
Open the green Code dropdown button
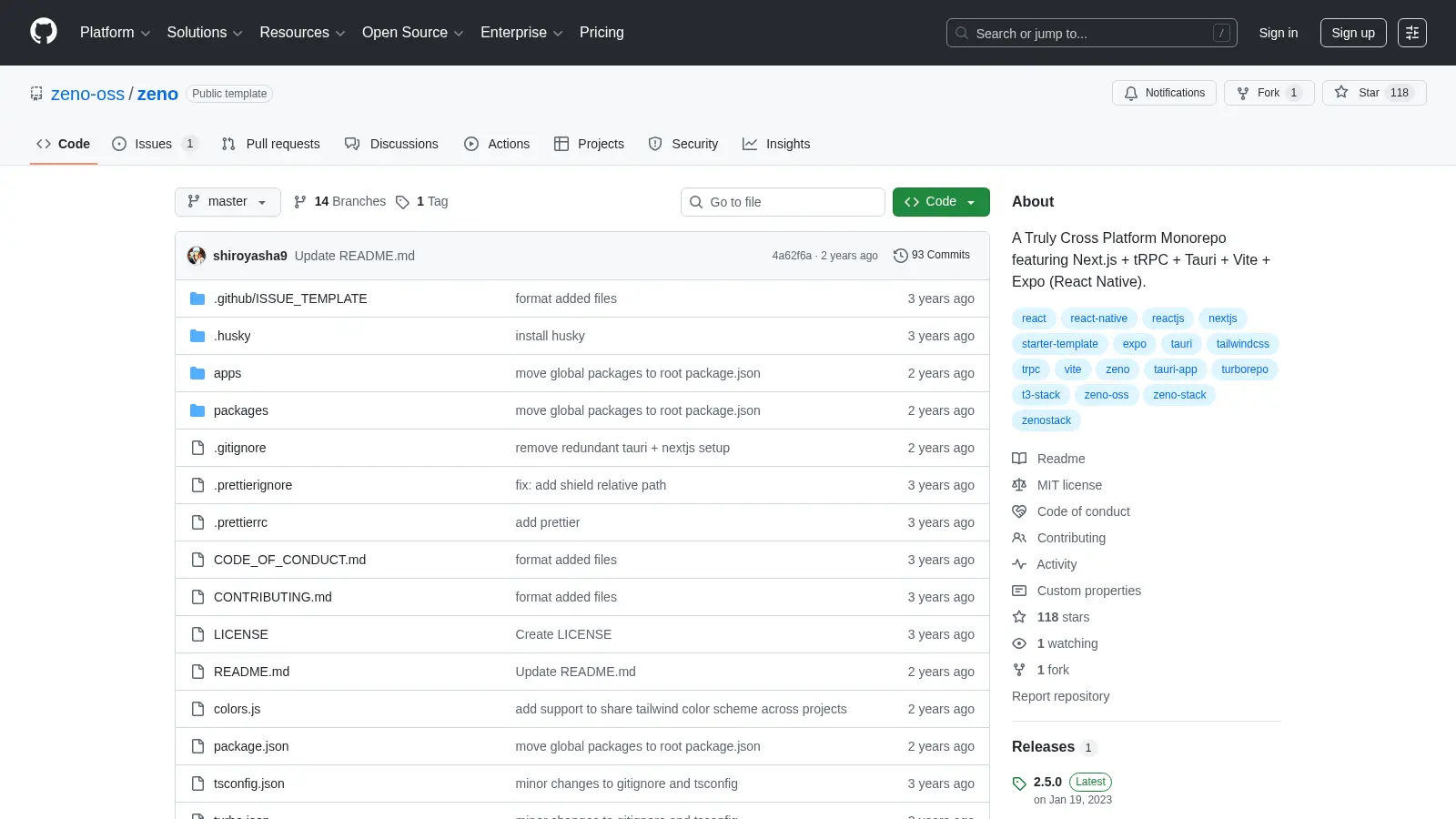[941, 202]
